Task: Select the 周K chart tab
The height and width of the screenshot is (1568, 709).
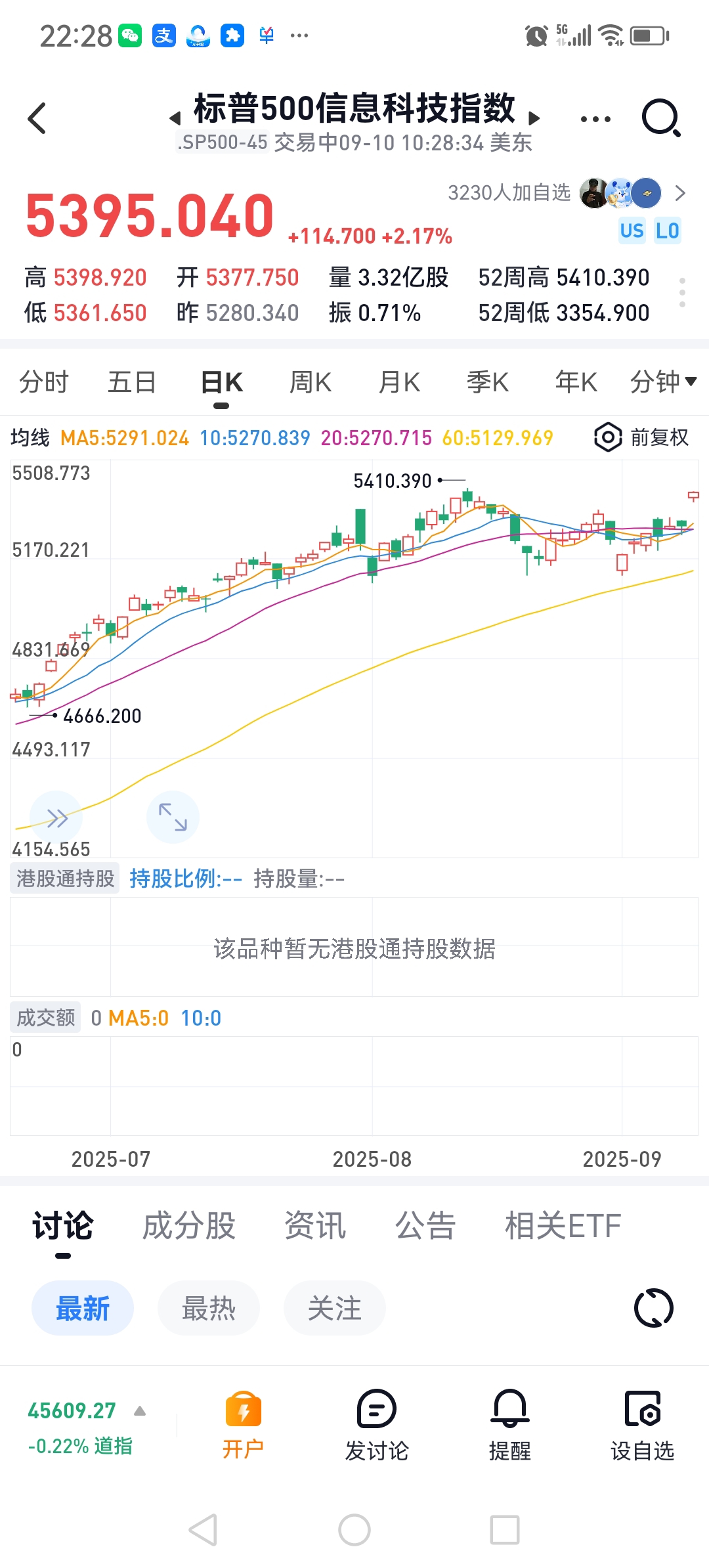Action: click(311, 381)
